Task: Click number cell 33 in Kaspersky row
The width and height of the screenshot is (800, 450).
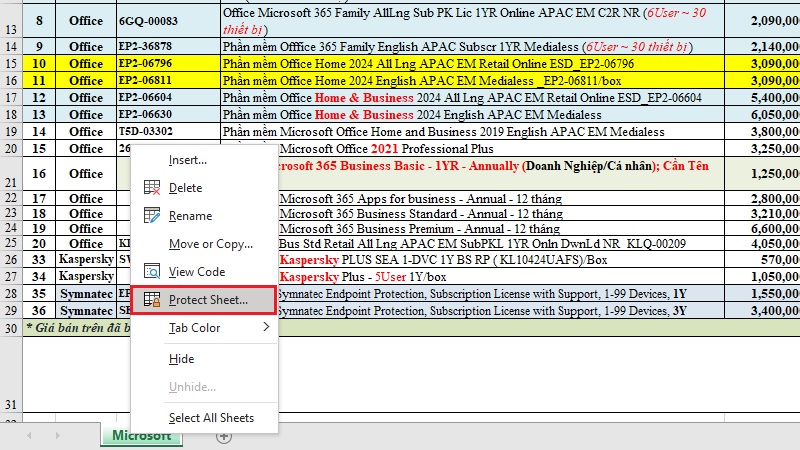Action: pos(39,260)
